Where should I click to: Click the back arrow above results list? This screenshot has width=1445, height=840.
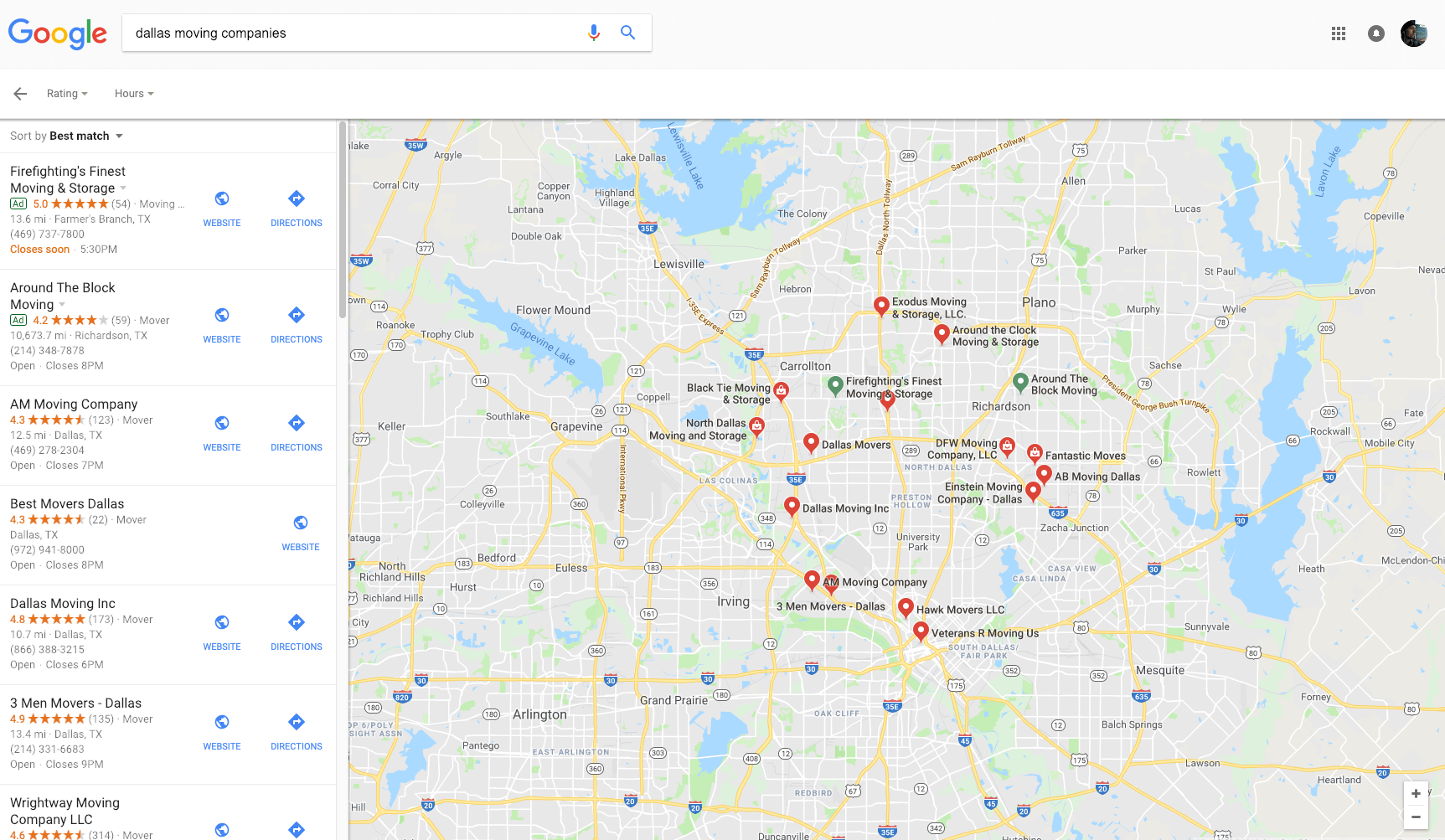coord(19,93)
